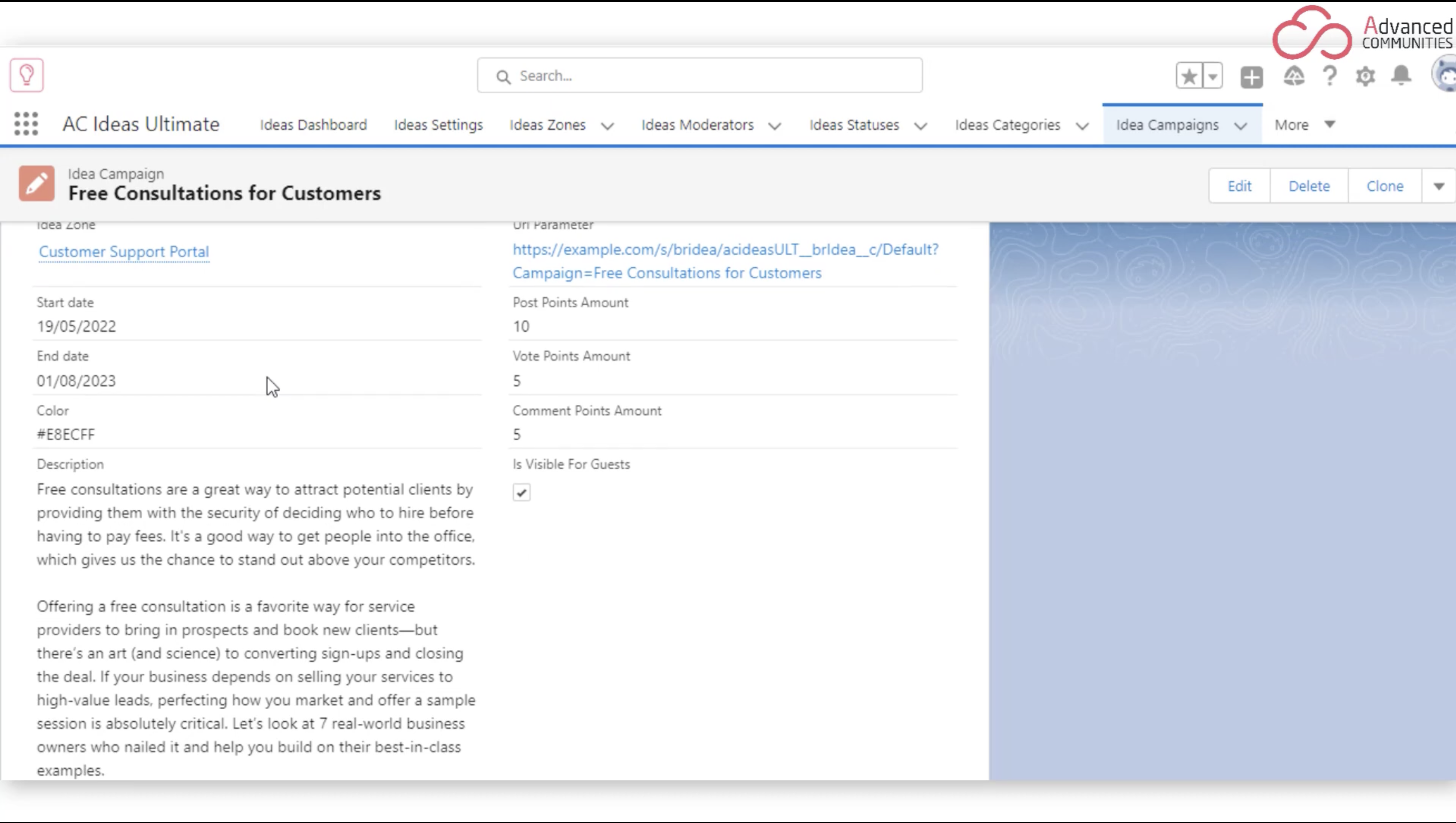Click the Post Points Amount value 10
This screenshot has width=1456, height=823.
(521, 326)
